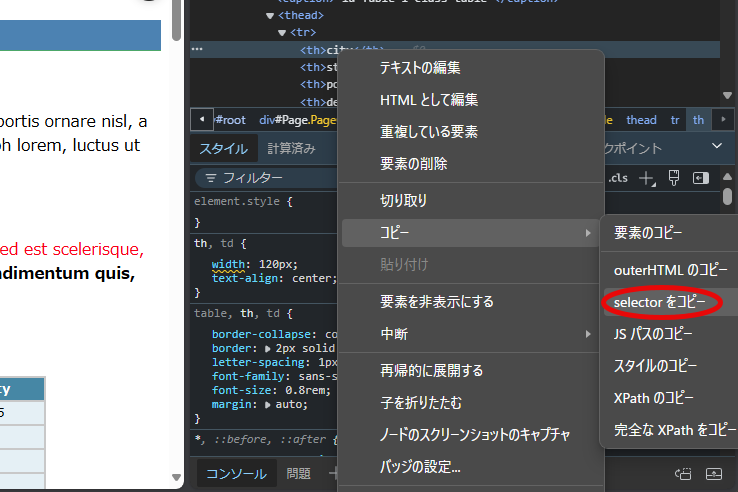Collapse the tr node in DOM tree
The image size is (738, 492).
coord(282,32)
